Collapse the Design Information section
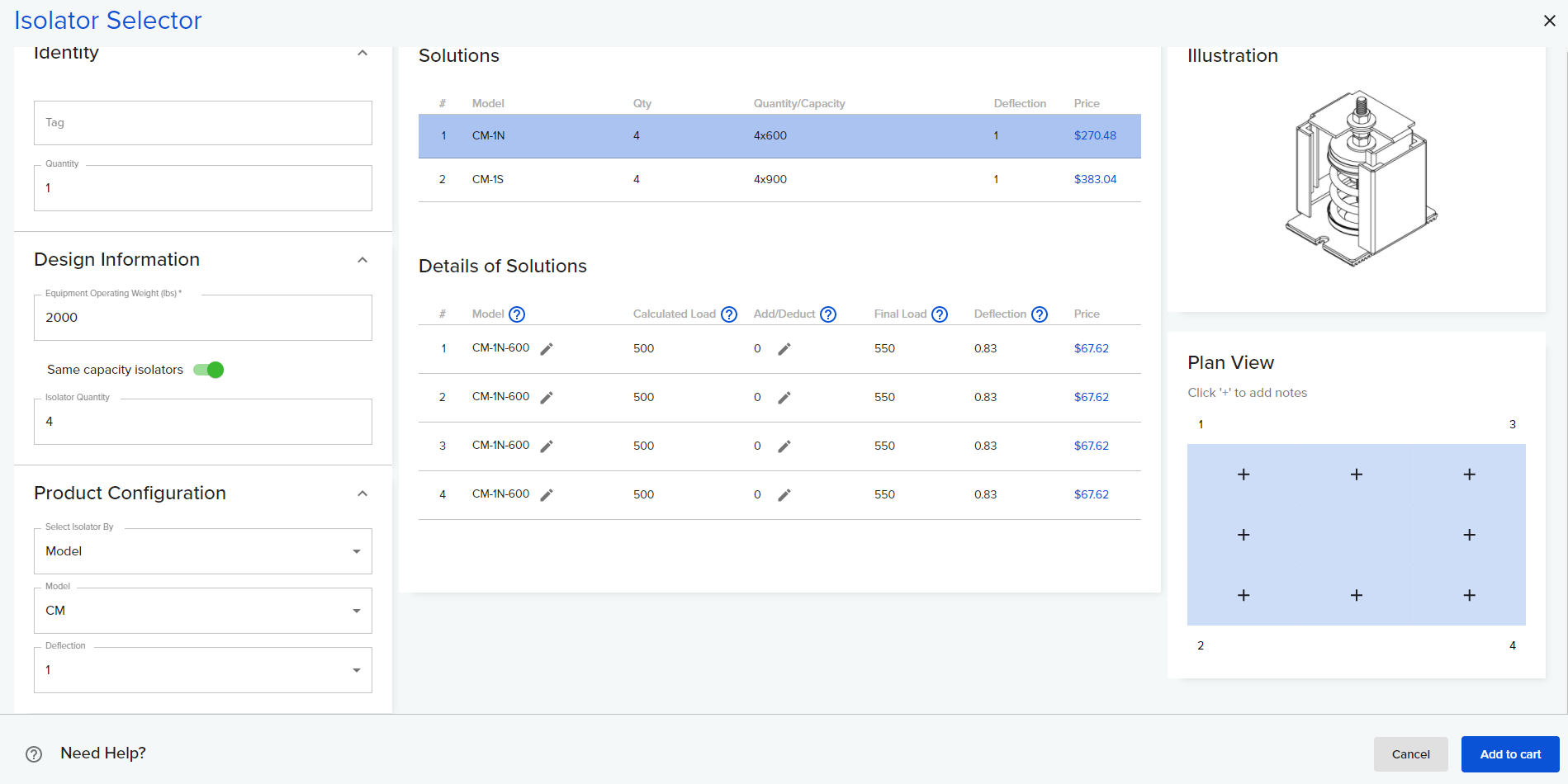The height and width of the screenshot is (784, 1568). click(x=362, y=260)
